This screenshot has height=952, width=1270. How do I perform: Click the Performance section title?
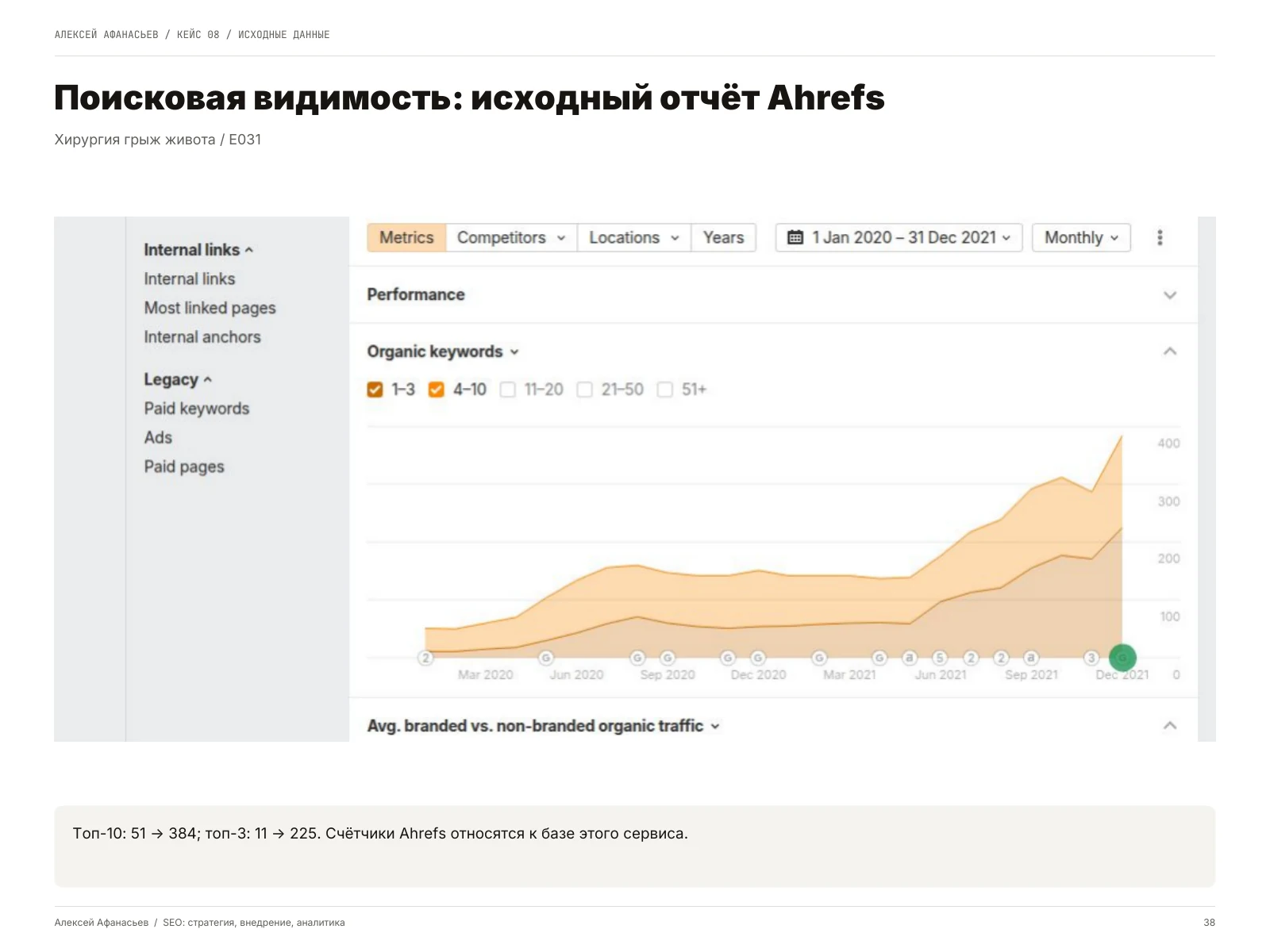point(416,295)
